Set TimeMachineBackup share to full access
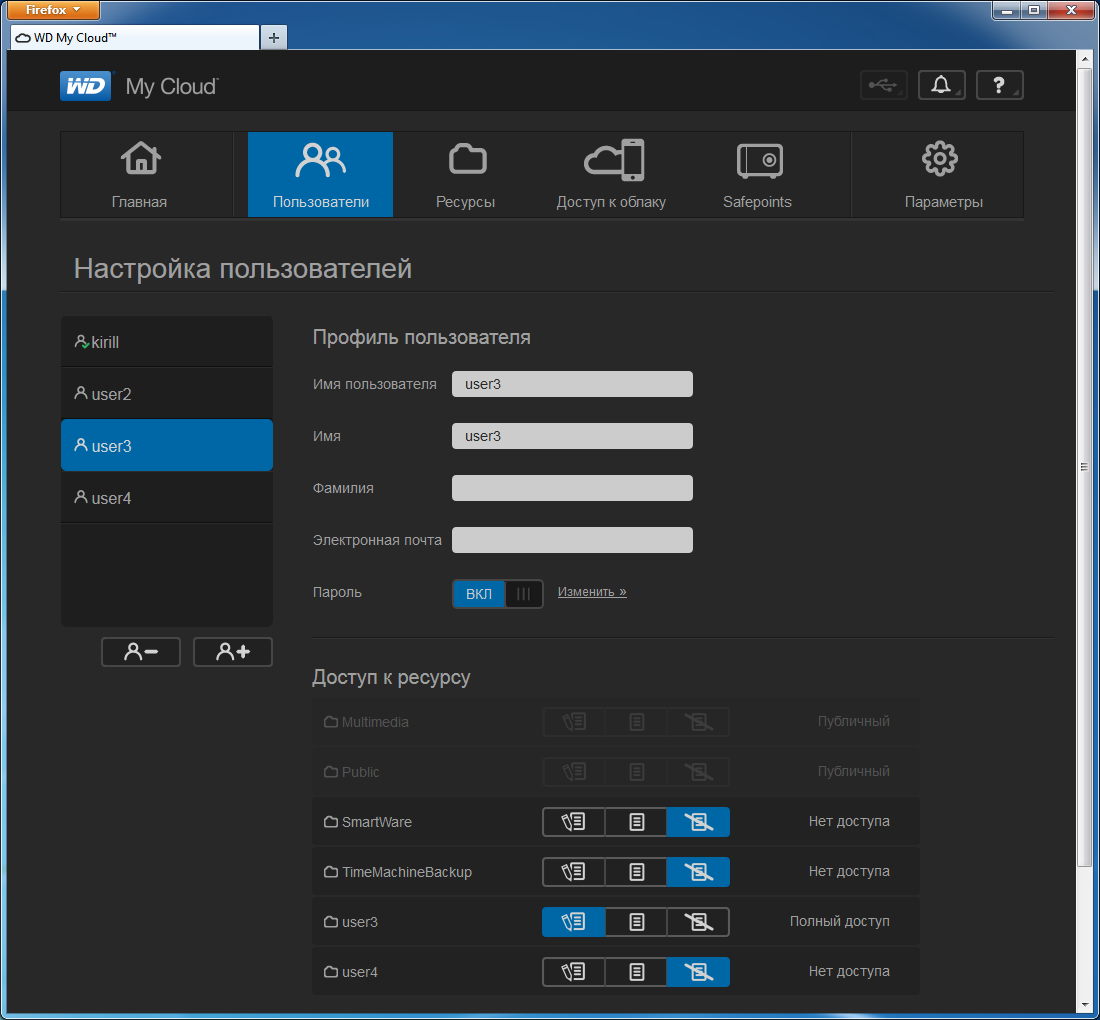The width and height of the screenshot is (1100, 1020). coord(574,871)
